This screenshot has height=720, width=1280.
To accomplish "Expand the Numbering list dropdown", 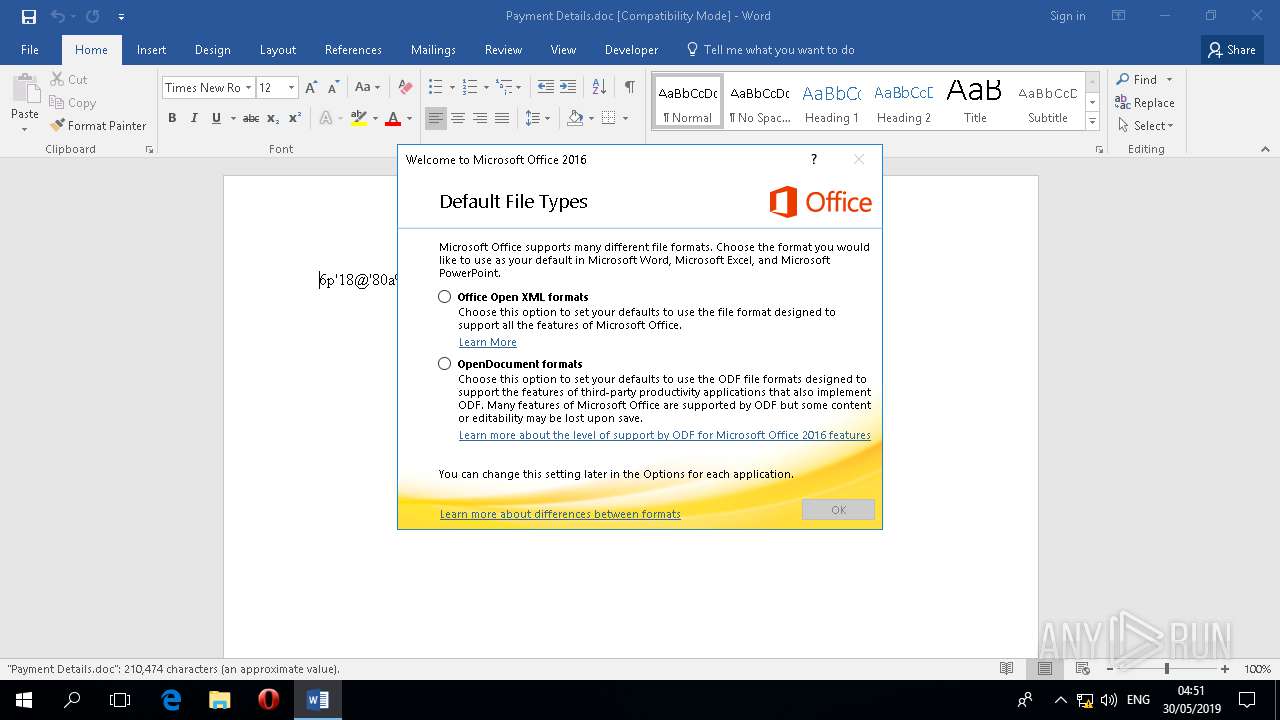I will 487,87.
